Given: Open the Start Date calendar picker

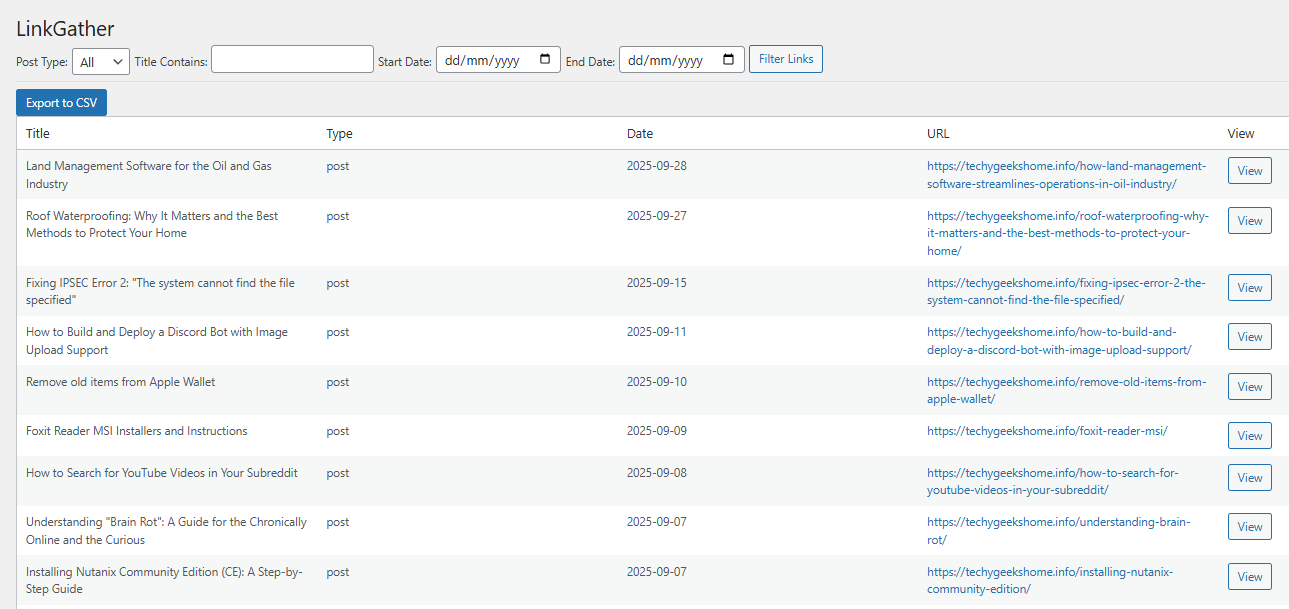Looking at the screenshot, I should coord(546,59).
